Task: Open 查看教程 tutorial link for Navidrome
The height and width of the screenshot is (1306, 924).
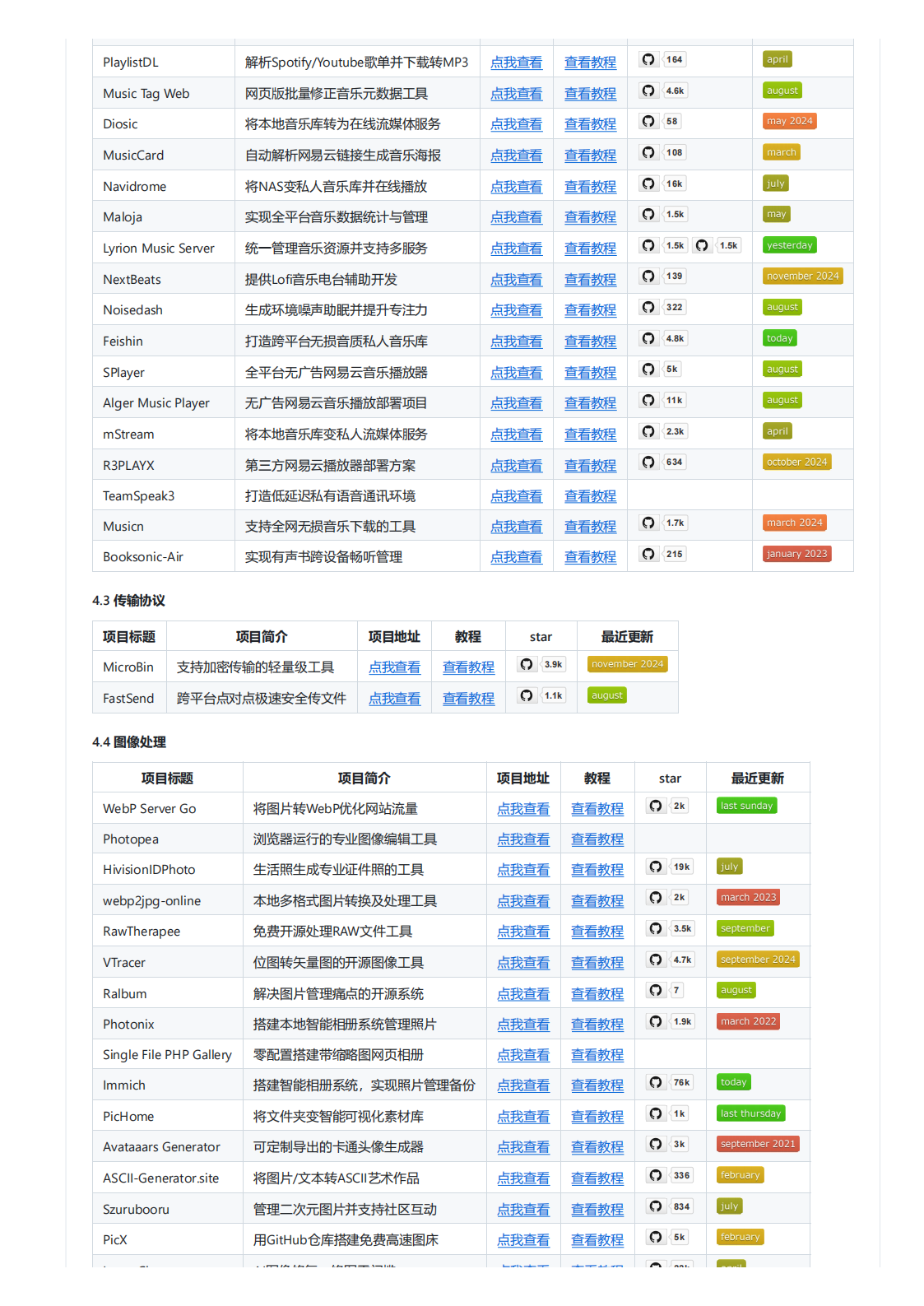Action: (590, 187)
